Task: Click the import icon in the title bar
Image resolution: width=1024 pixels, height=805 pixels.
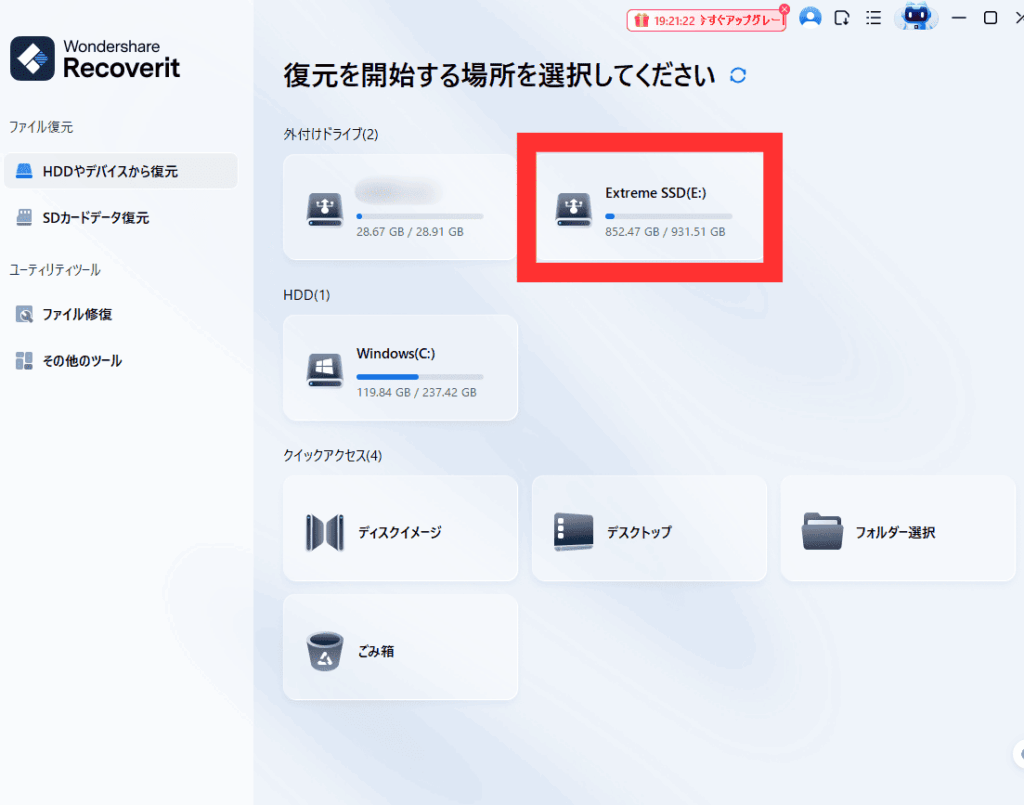Action: (x=842, y=18)
